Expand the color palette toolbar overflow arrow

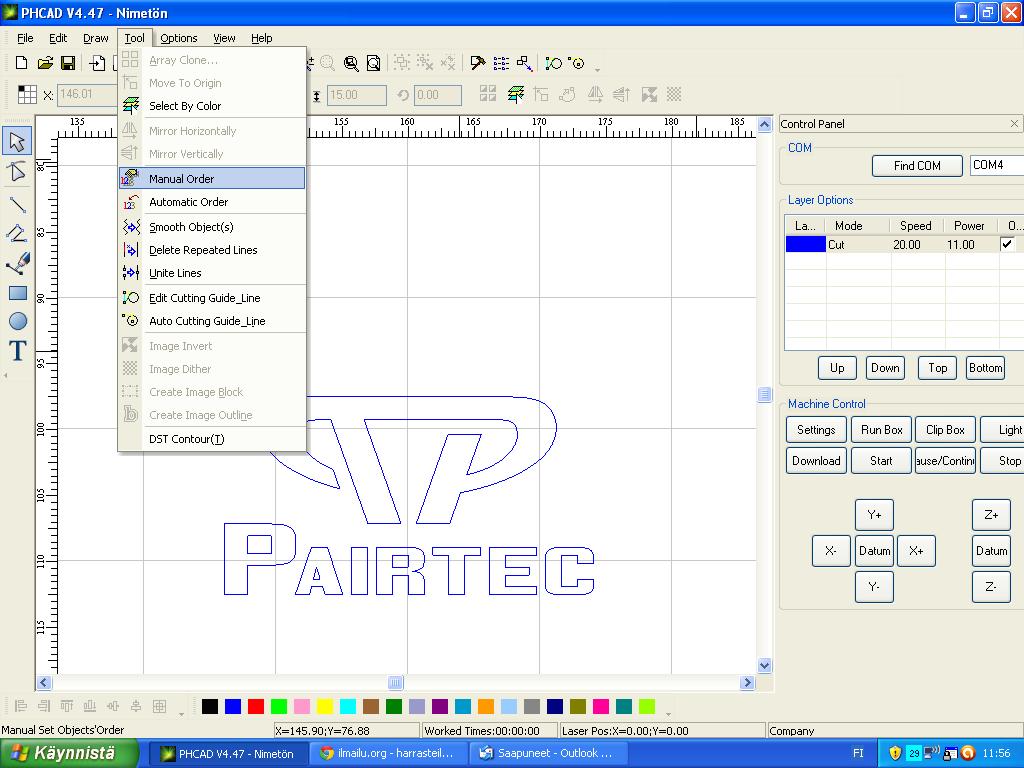(x=667, y=713)
